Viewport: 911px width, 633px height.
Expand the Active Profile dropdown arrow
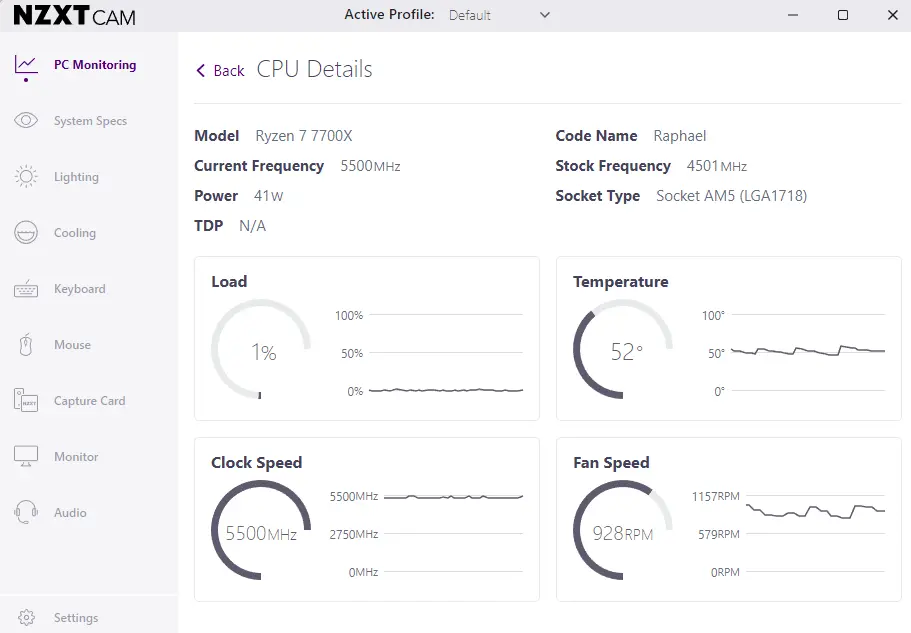click(544, 15)
